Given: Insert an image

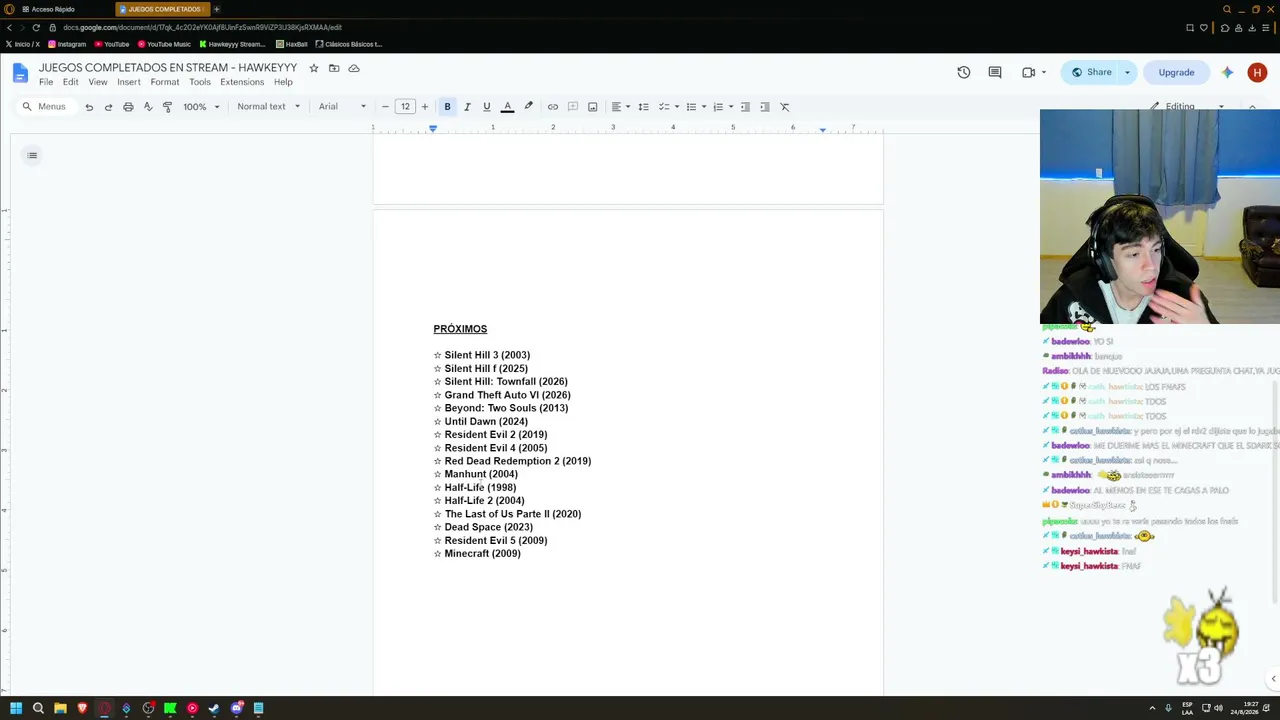Looking at the screenshot, I should tap(592, 107).
